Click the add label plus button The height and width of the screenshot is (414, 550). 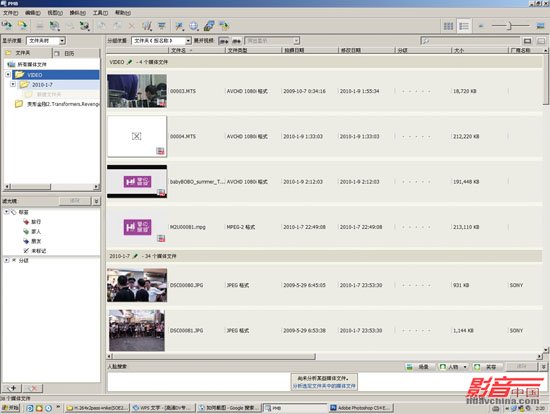12,388
